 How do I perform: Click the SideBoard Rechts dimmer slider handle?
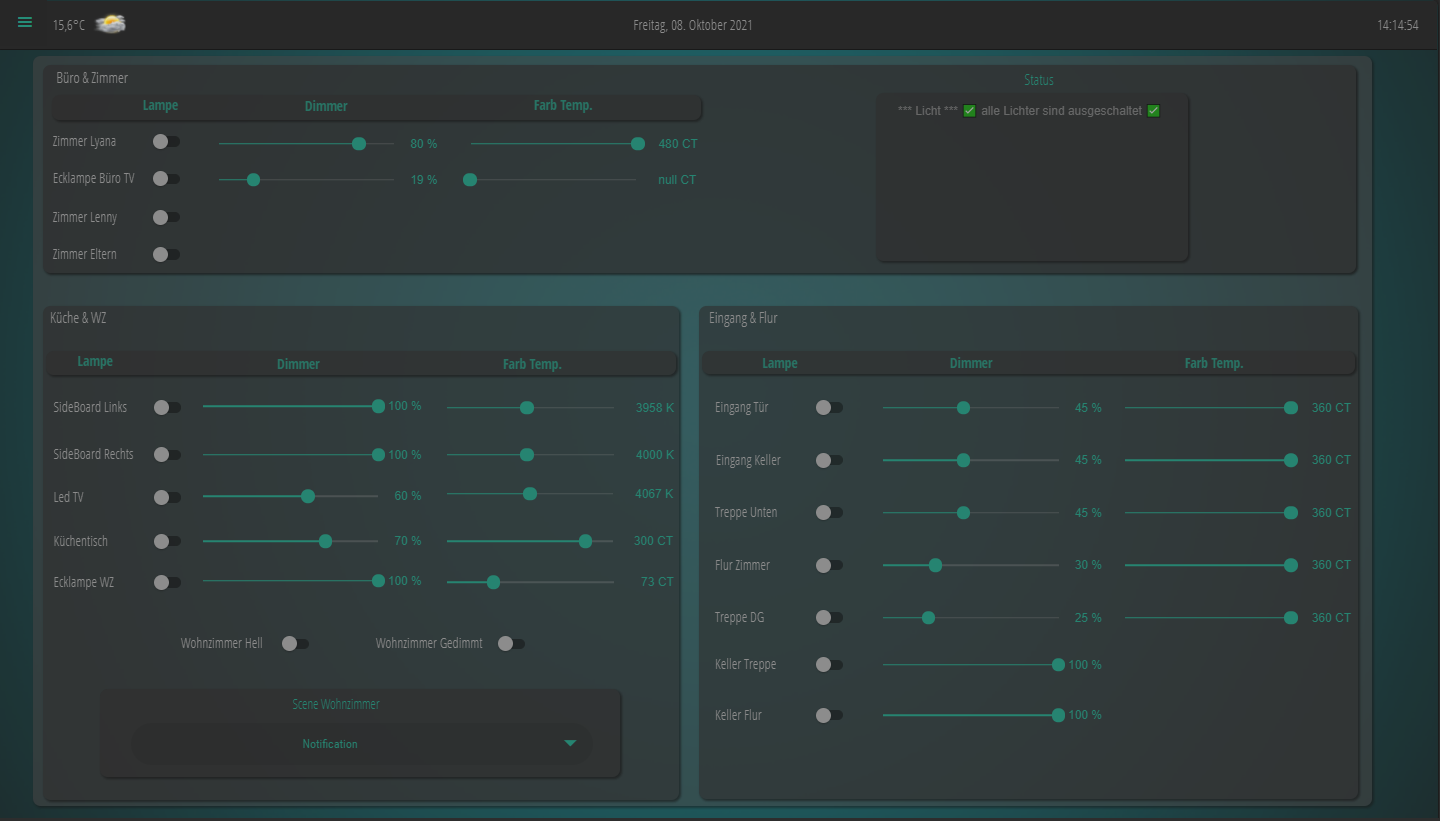378,454
